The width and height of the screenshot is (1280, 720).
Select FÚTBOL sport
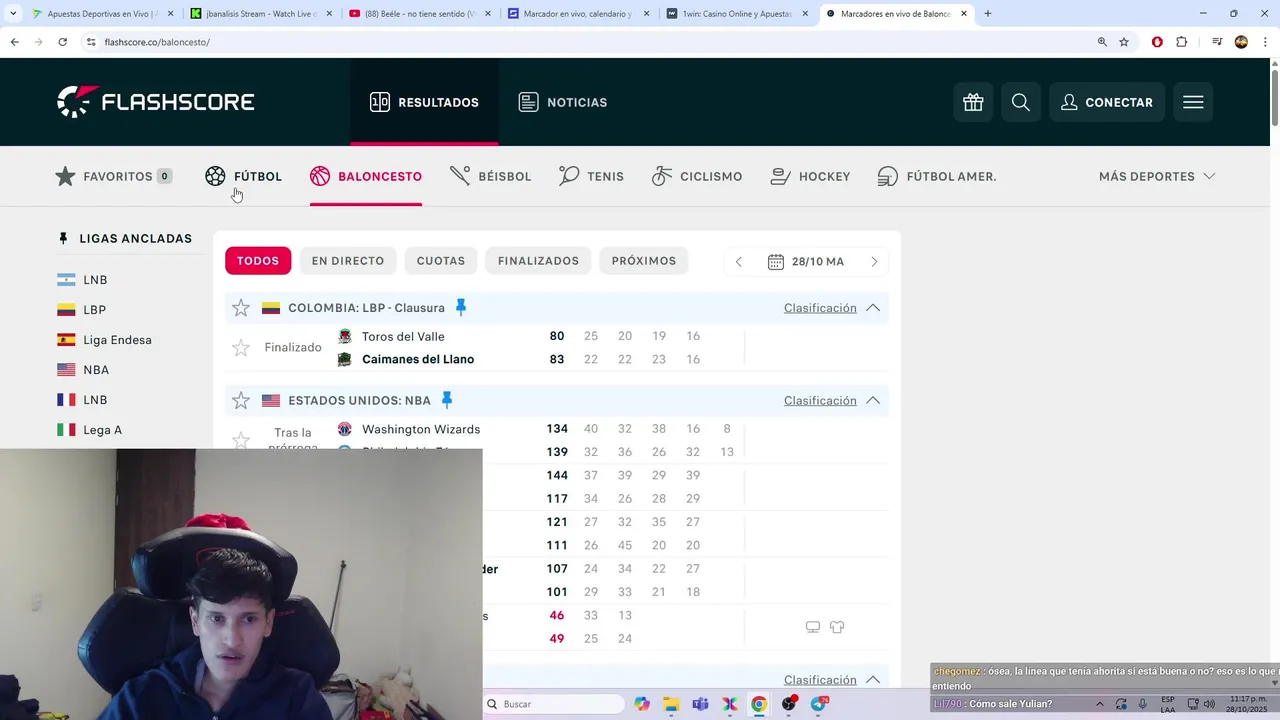tap(243, 176)
